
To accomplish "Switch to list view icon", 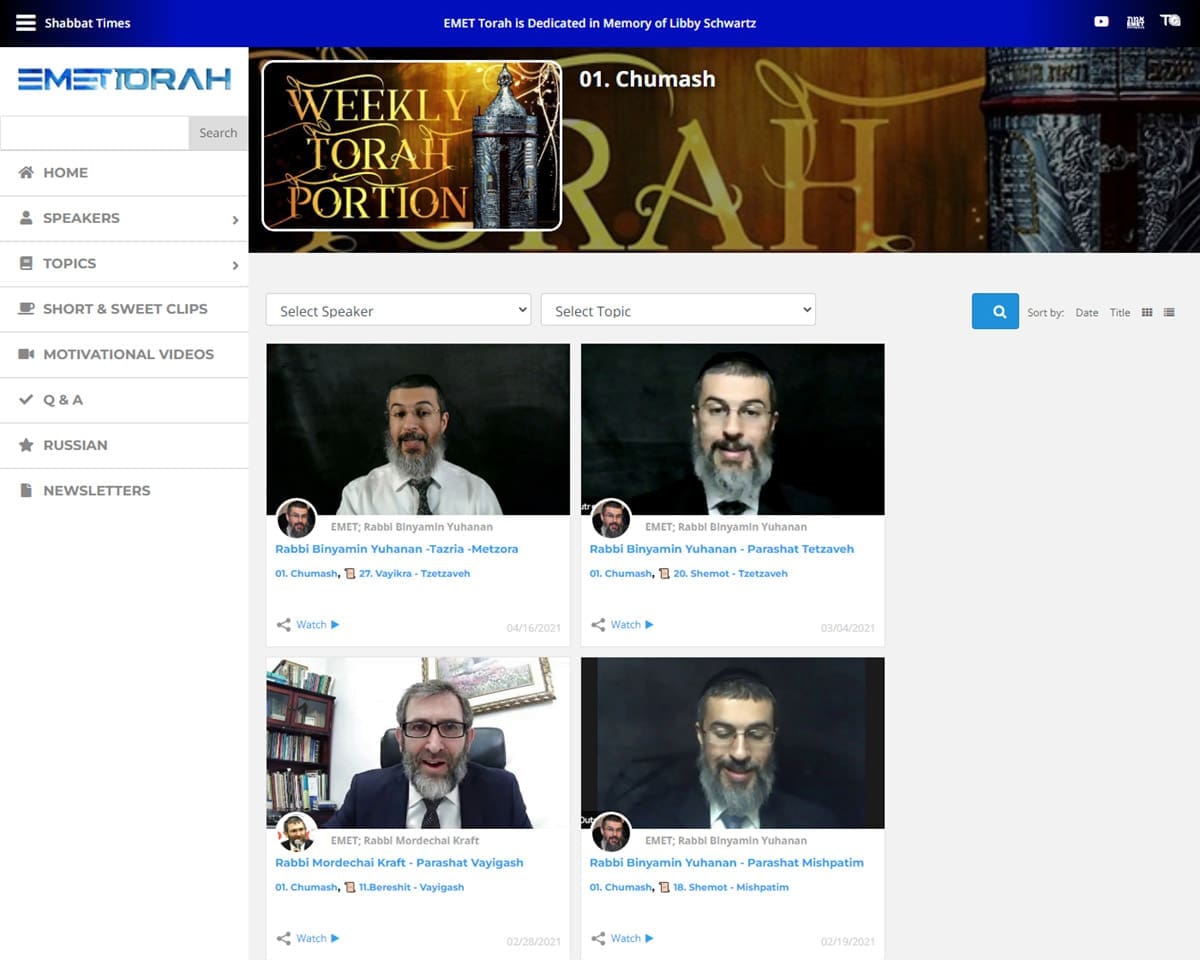I will pyautogui.click(x=1169, y=312).
